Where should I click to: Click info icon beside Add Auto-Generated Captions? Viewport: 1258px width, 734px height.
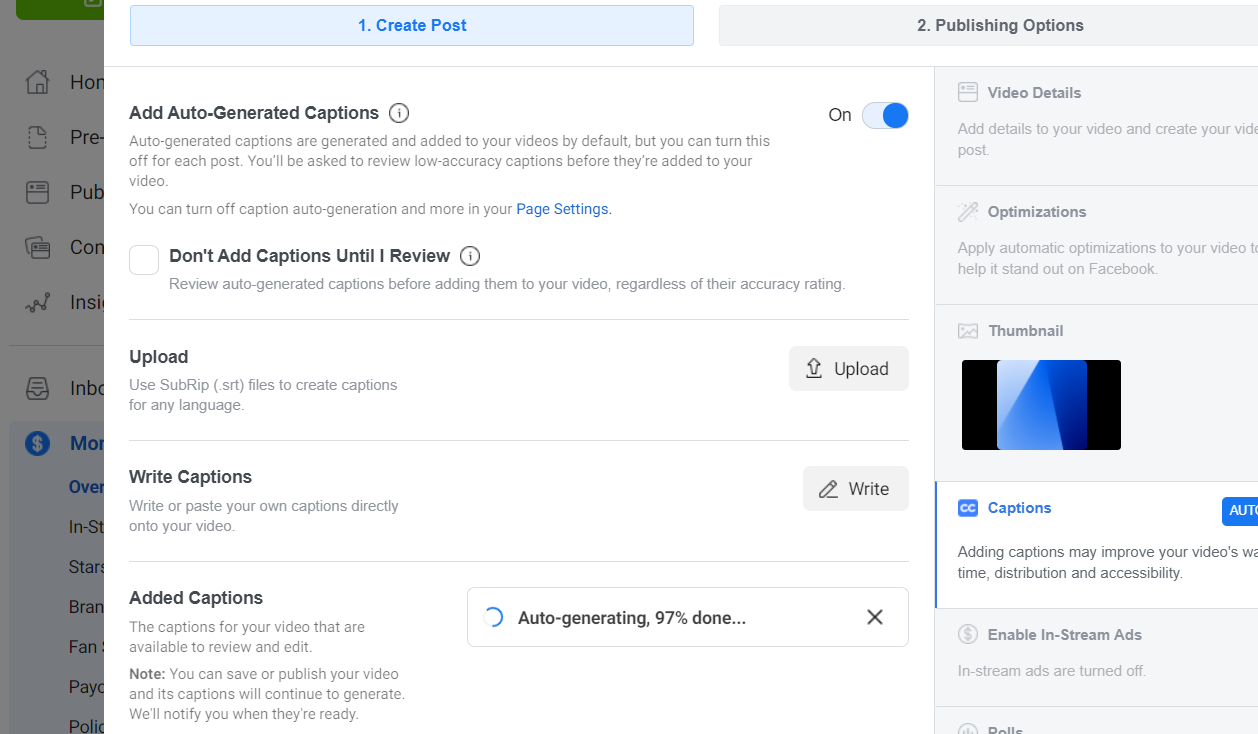pyautogui.click(x=399, y=113)
